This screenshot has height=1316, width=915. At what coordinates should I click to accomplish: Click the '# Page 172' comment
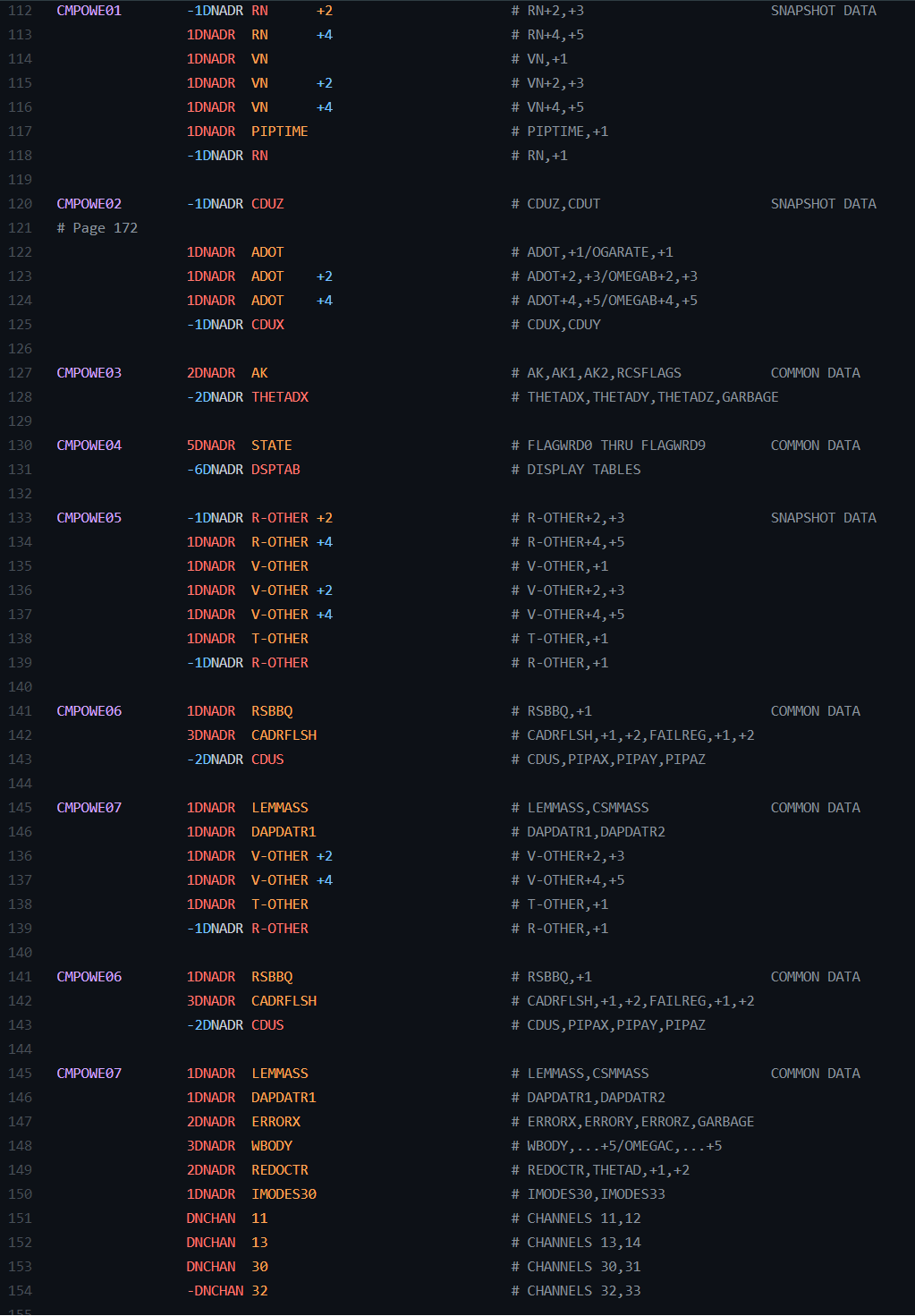[x=97, y=228]
